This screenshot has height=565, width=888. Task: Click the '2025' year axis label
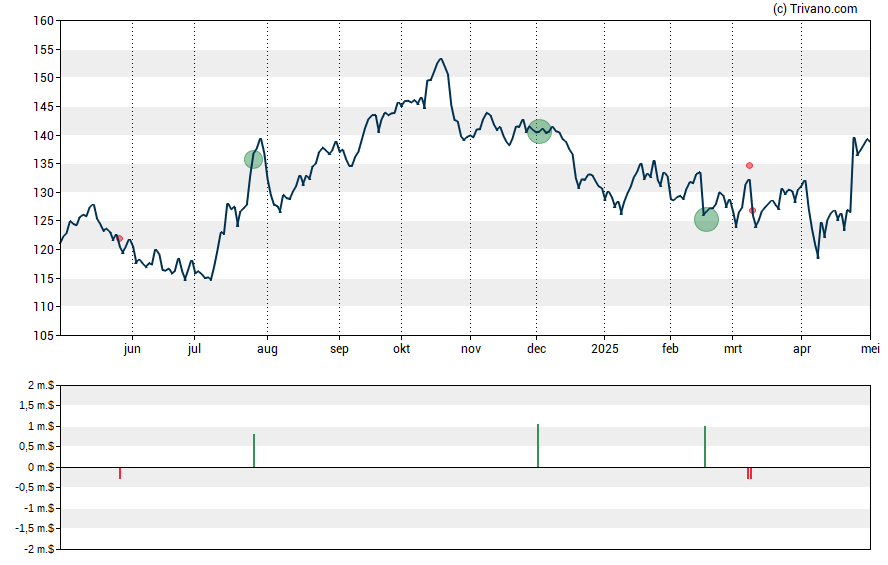click(605, 349)
